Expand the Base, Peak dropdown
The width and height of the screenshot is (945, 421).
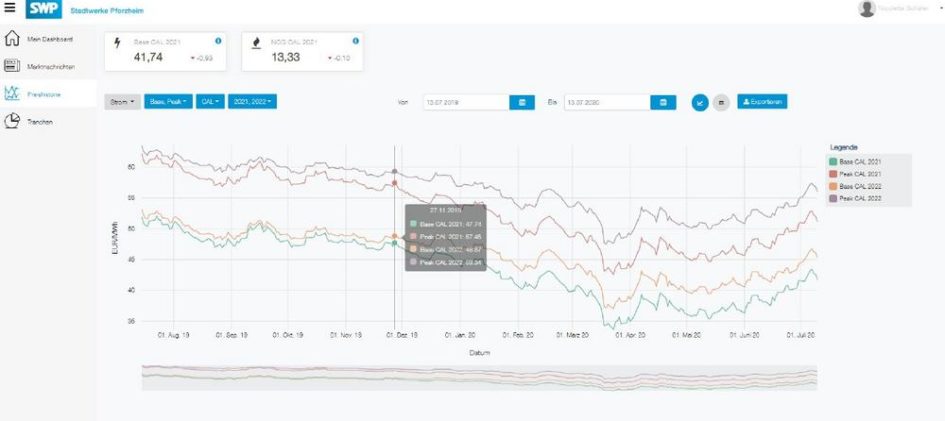(x=168, y=102)
